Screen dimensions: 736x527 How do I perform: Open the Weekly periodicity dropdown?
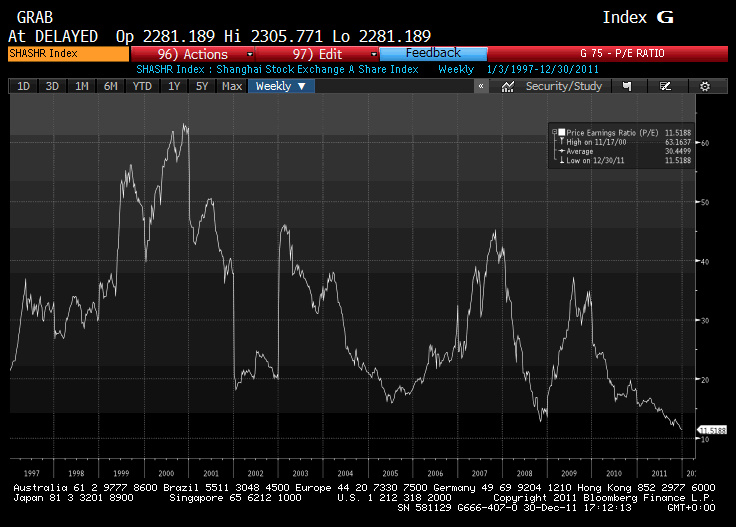pos(281,86)
